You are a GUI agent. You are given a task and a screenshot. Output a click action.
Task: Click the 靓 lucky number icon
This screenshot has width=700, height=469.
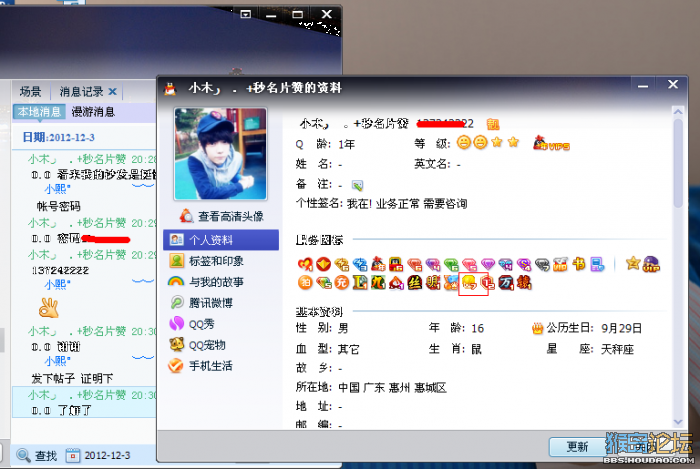(493, 124)
